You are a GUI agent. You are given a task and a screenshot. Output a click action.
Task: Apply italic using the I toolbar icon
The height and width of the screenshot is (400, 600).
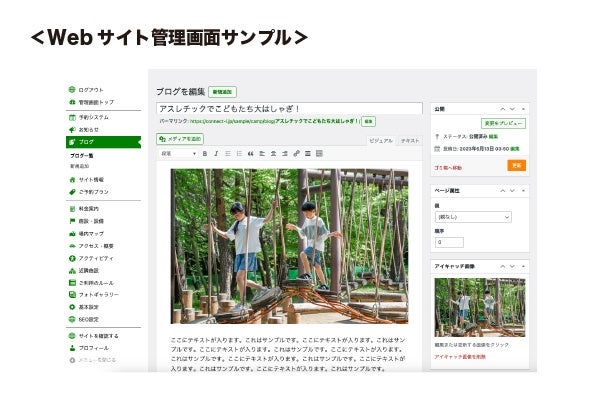(x=216, y=153)
